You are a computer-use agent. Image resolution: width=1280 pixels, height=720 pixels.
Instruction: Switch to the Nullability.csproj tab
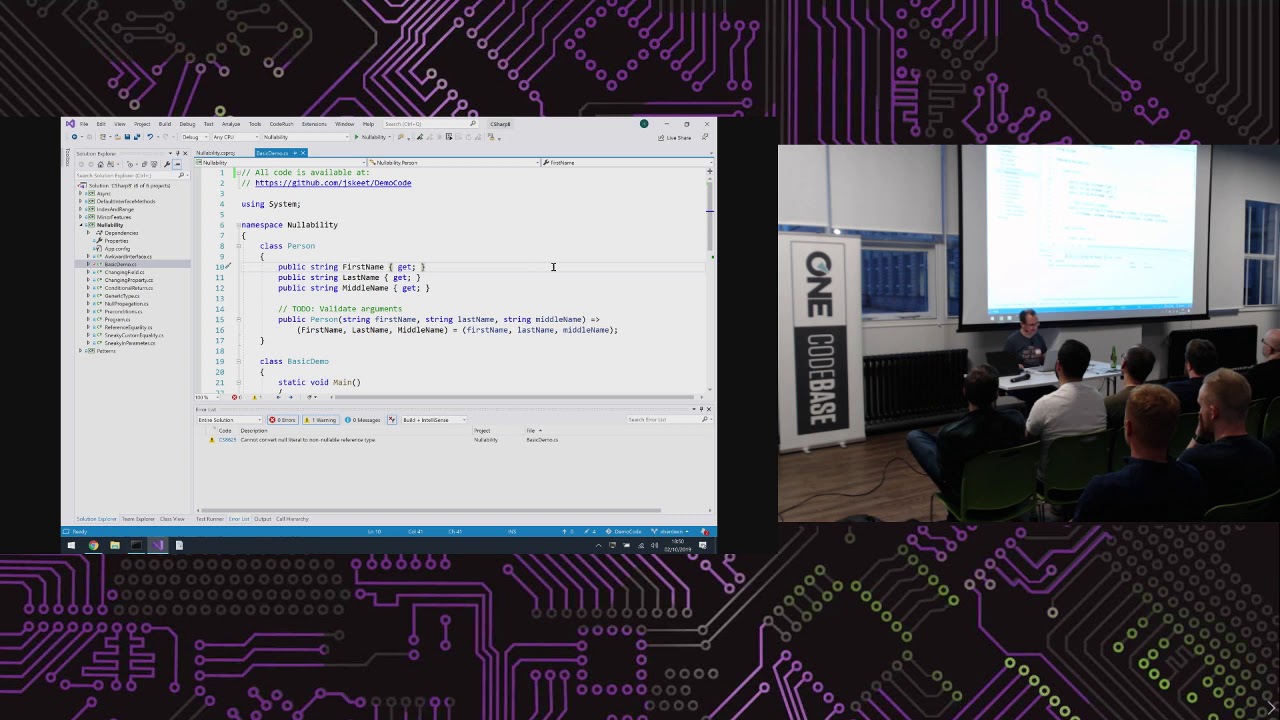[x=216, y=153]
